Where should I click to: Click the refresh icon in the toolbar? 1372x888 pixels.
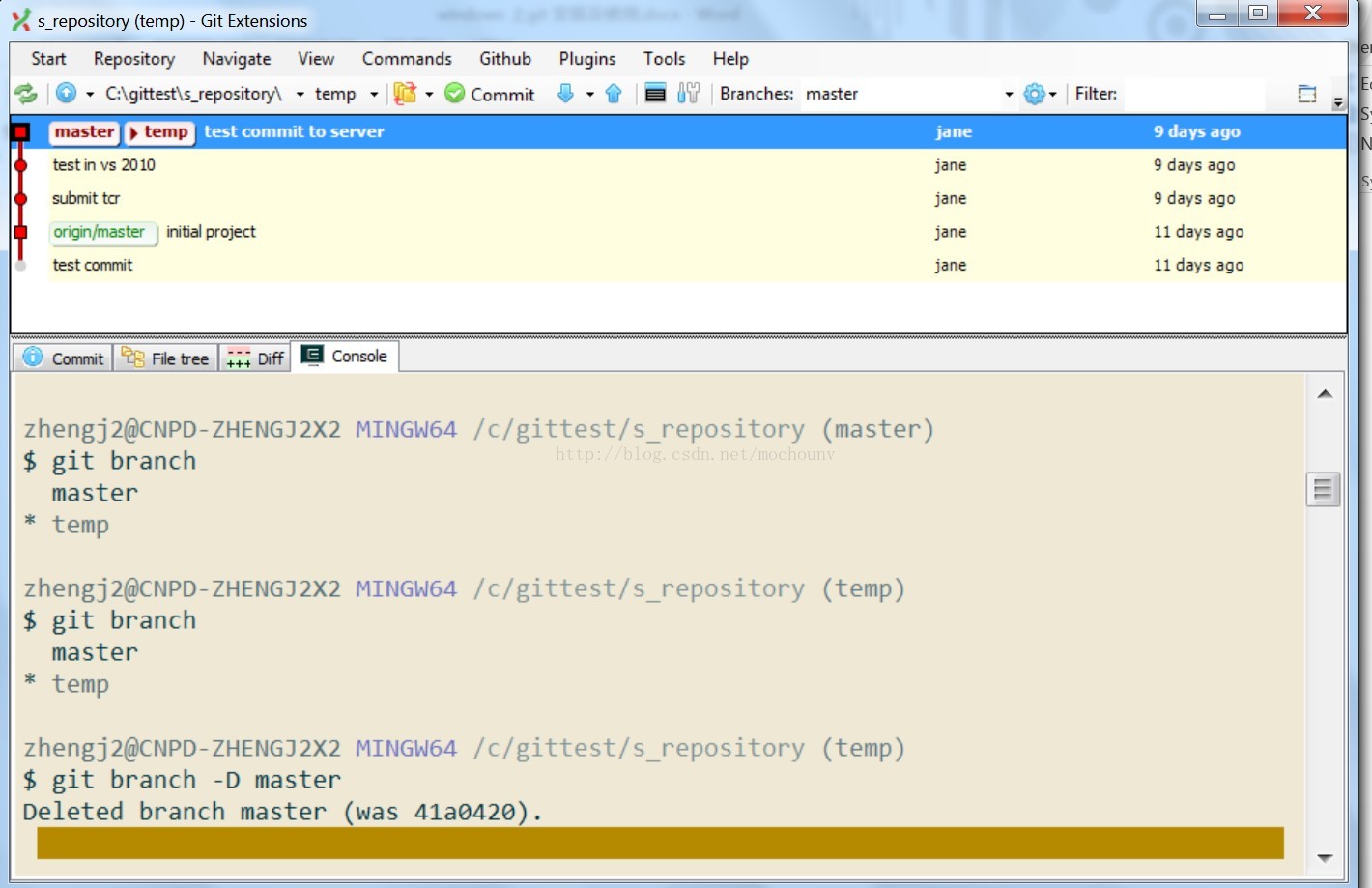click(25, 94)
